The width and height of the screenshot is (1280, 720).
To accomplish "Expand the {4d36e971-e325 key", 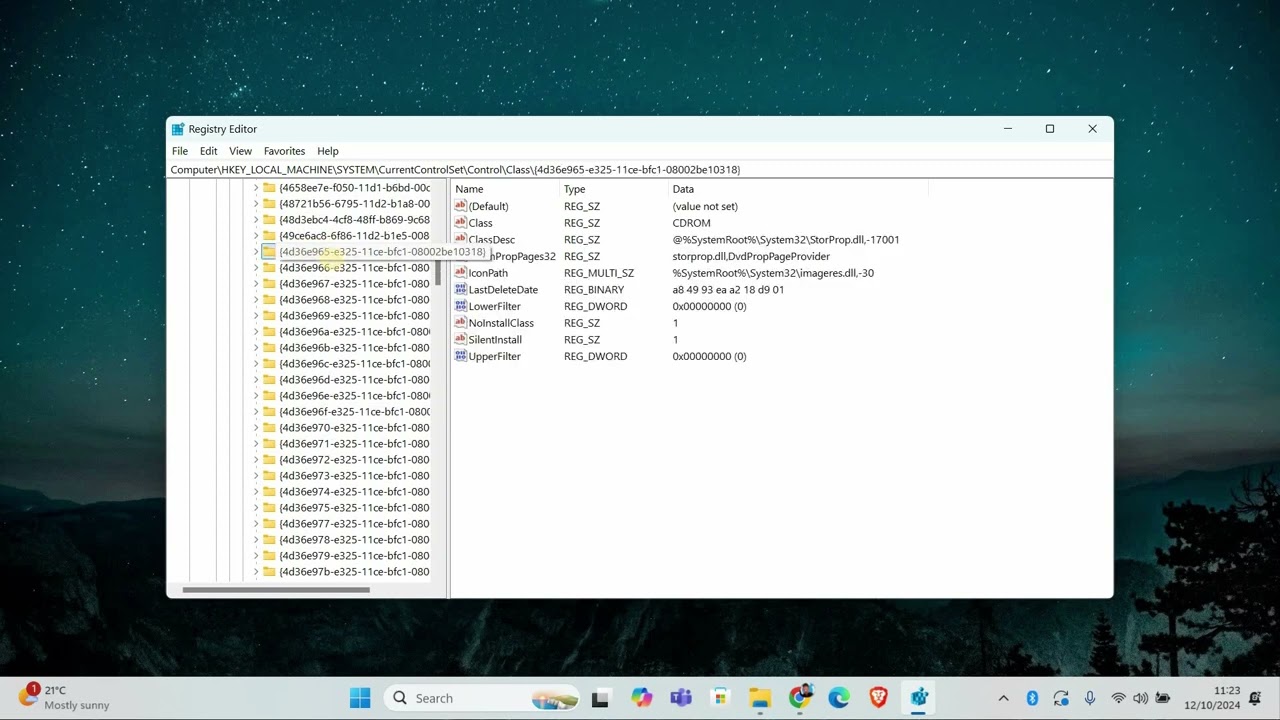I will pos(256,444).
